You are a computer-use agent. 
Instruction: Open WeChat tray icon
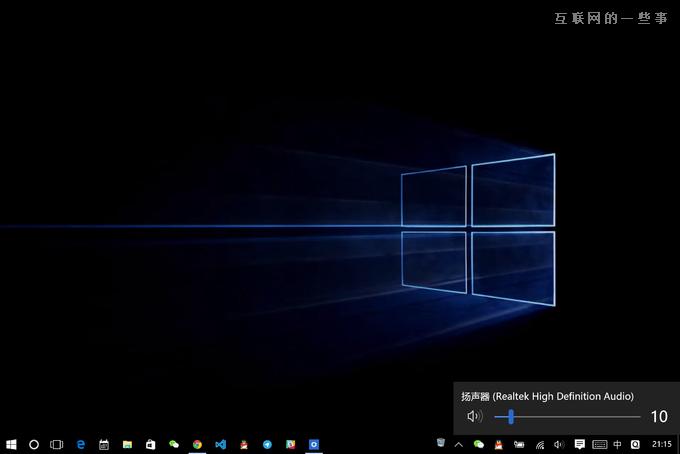coord(479,444)
